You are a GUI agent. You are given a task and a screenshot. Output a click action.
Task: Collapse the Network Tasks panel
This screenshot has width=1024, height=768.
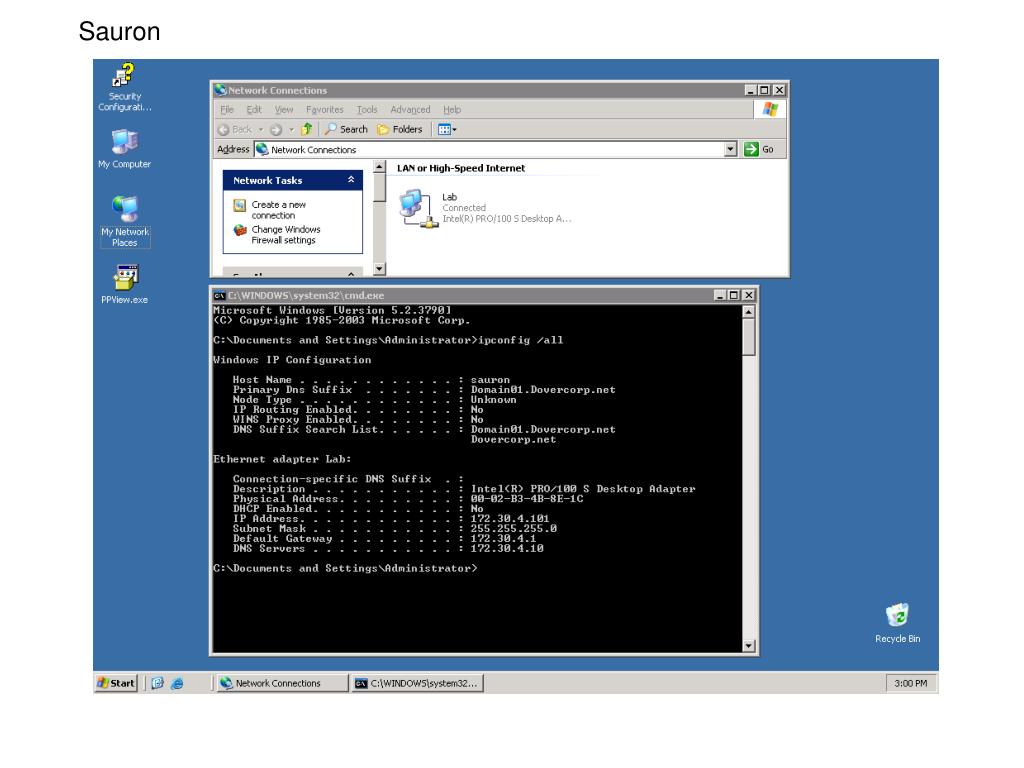(351, 180)
